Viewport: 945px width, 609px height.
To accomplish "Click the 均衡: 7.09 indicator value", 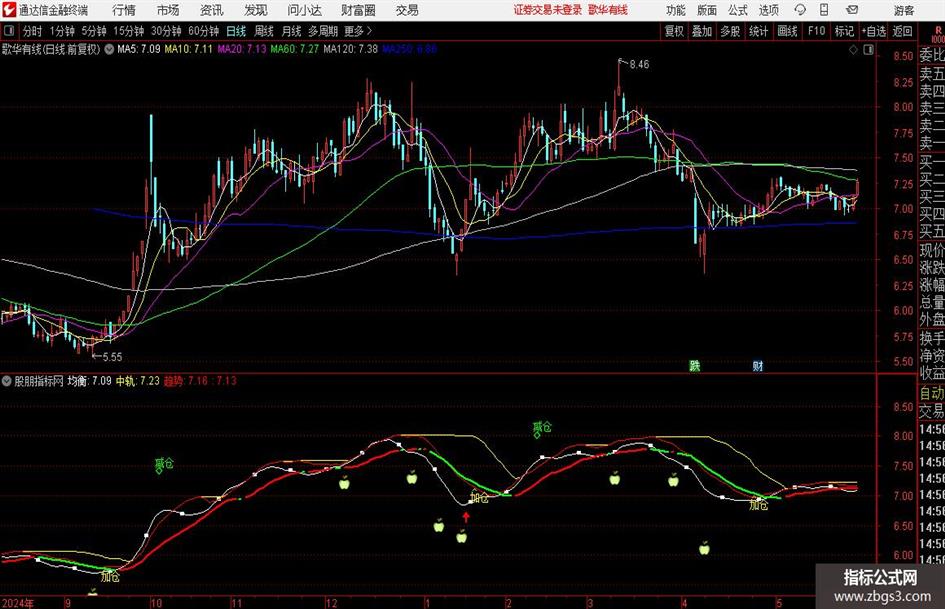I will click(x=89, y=381).
